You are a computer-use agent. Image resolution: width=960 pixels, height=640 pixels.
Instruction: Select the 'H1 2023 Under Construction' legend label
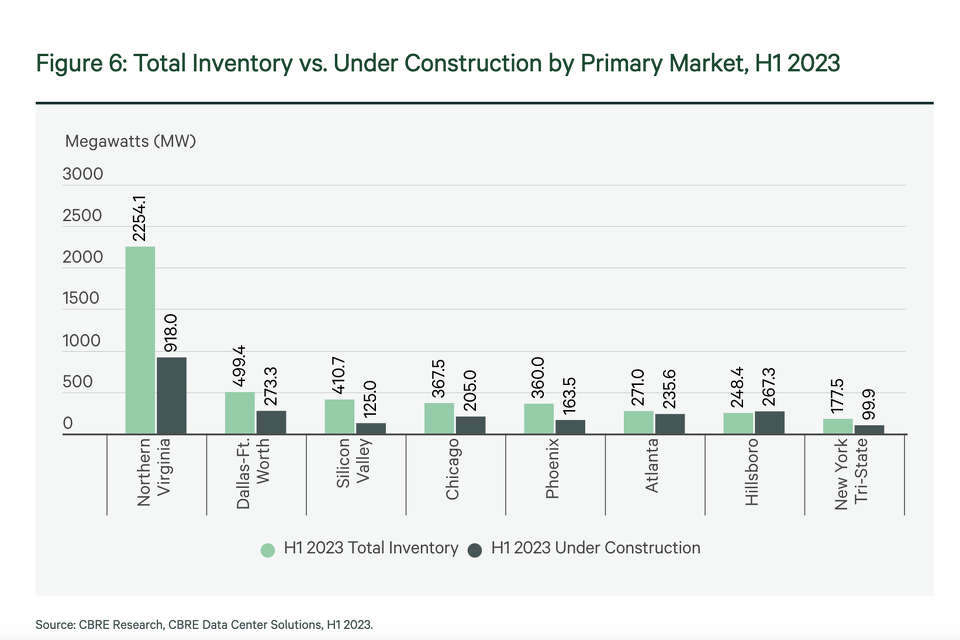tap(595, 548)
